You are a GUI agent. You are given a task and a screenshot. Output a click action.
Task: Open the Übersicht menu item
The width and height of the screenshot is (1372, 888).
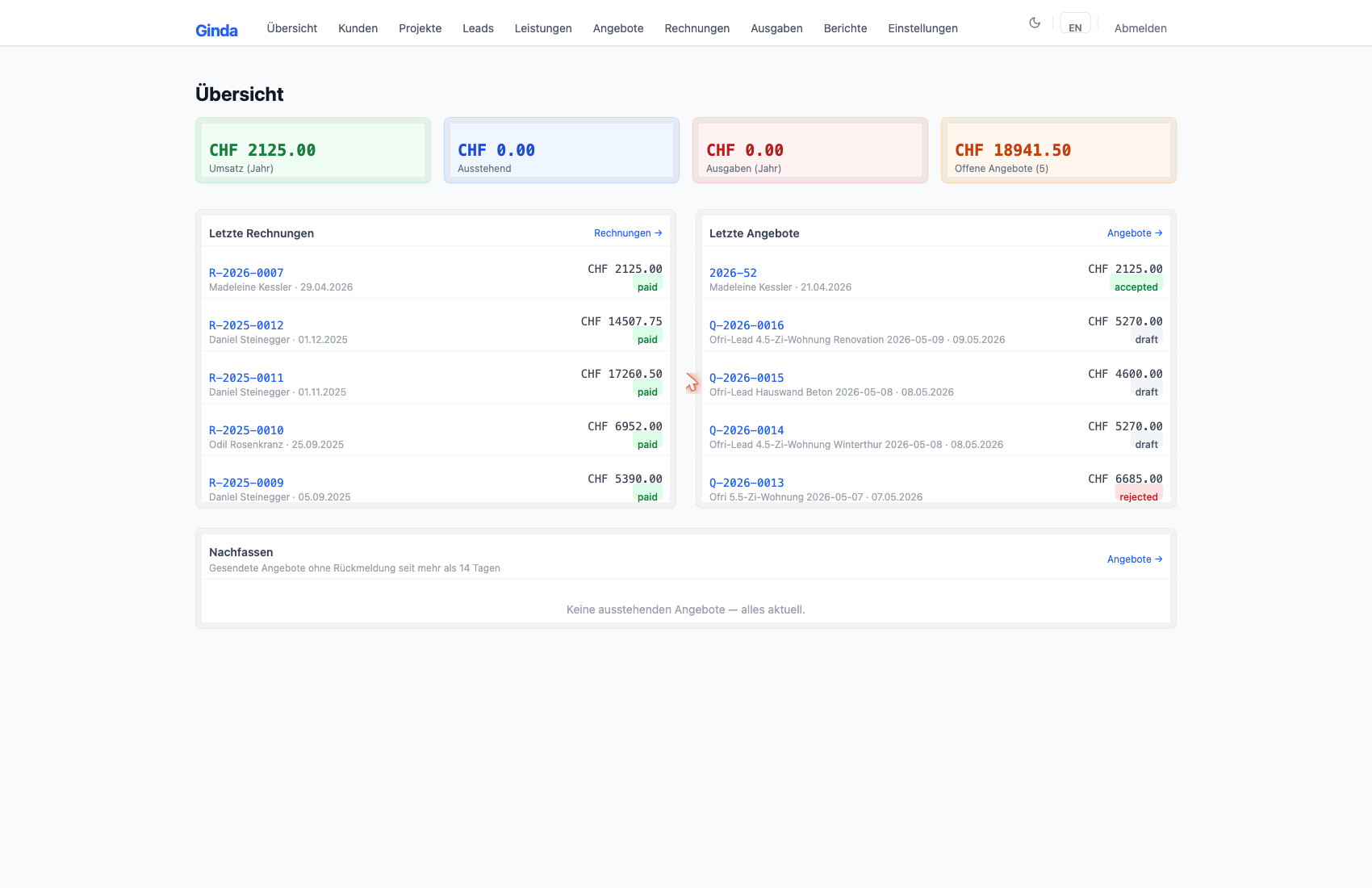point(292,28)
